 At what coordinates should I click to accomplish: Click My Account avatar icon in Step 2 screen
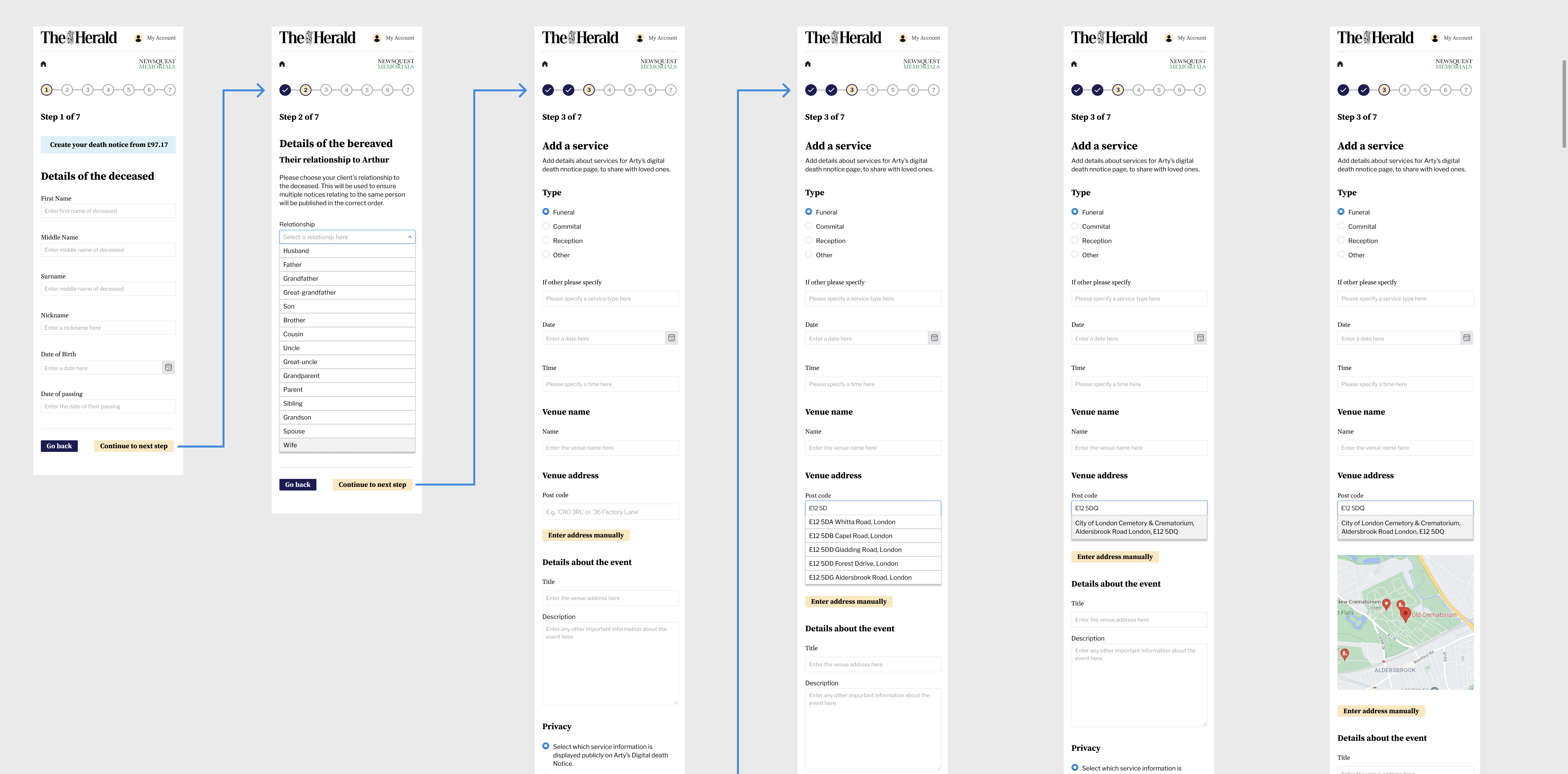point(377,38)
